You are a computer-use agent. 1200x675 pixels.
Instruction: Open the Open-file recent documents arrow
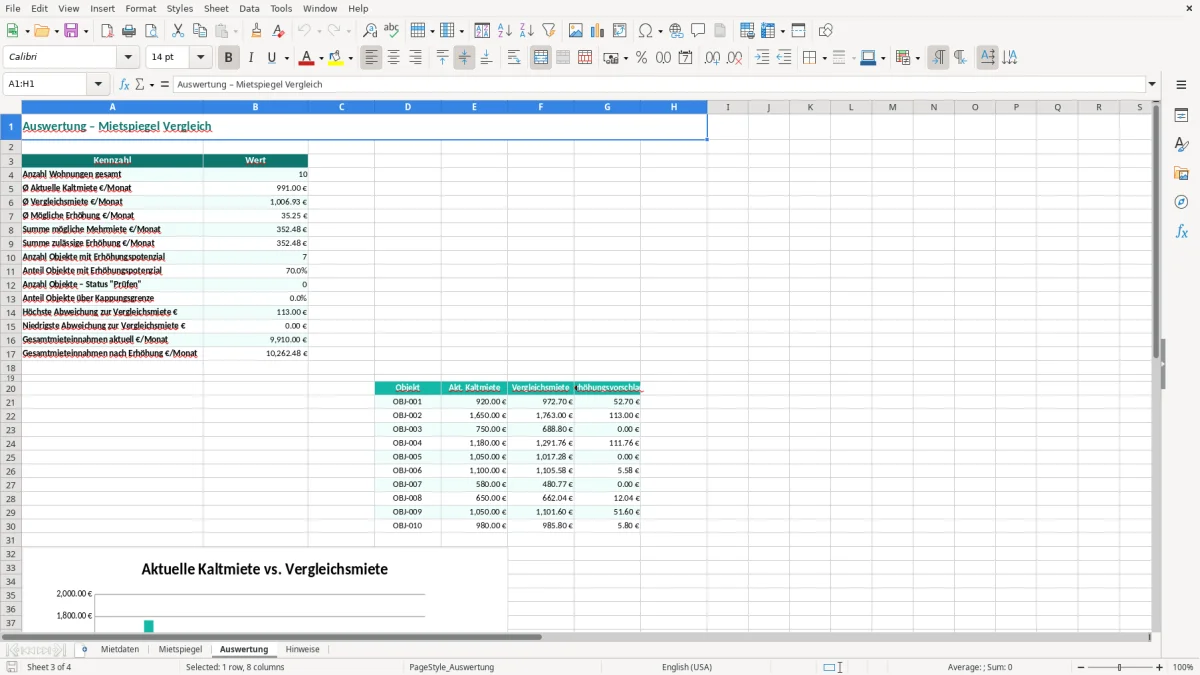(x=57, y=31)
